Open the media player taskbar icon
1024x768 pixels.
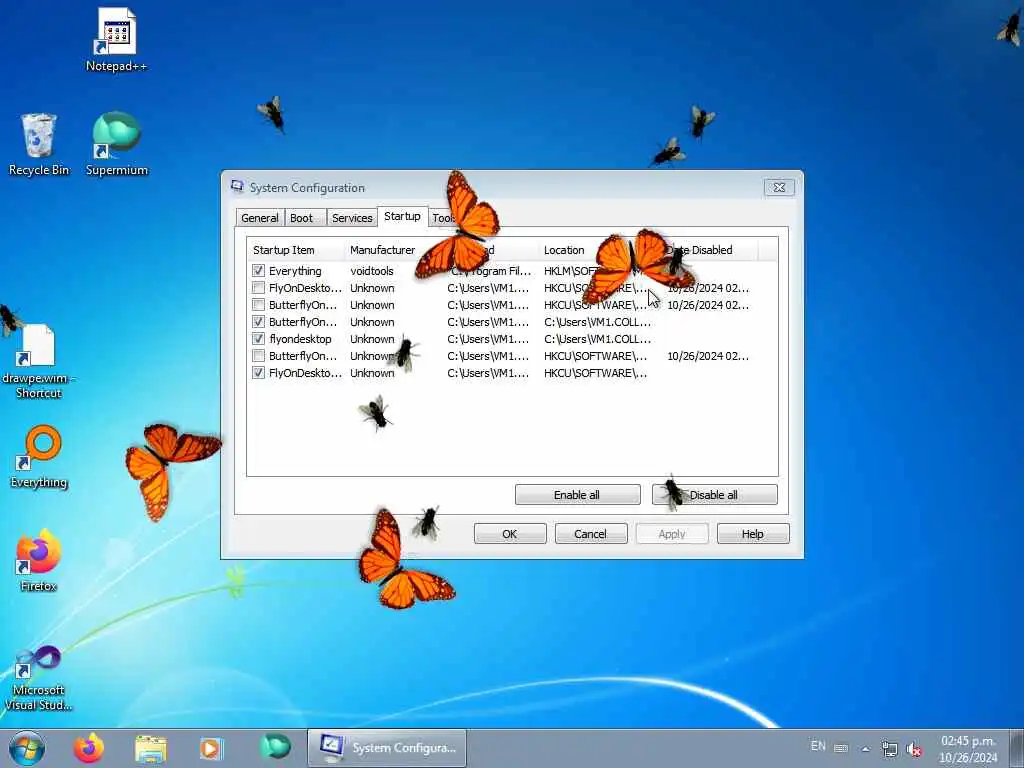click(x=211, y=748)
